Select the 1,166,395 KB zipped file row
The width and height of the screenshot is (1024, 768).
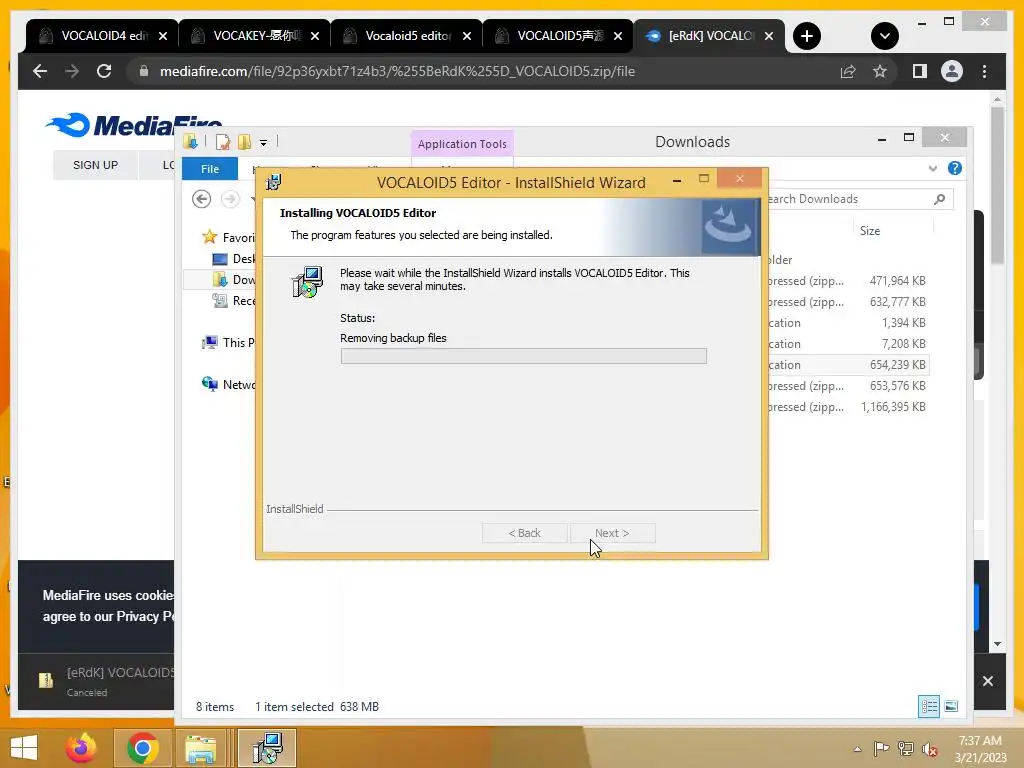pos(848,407)
